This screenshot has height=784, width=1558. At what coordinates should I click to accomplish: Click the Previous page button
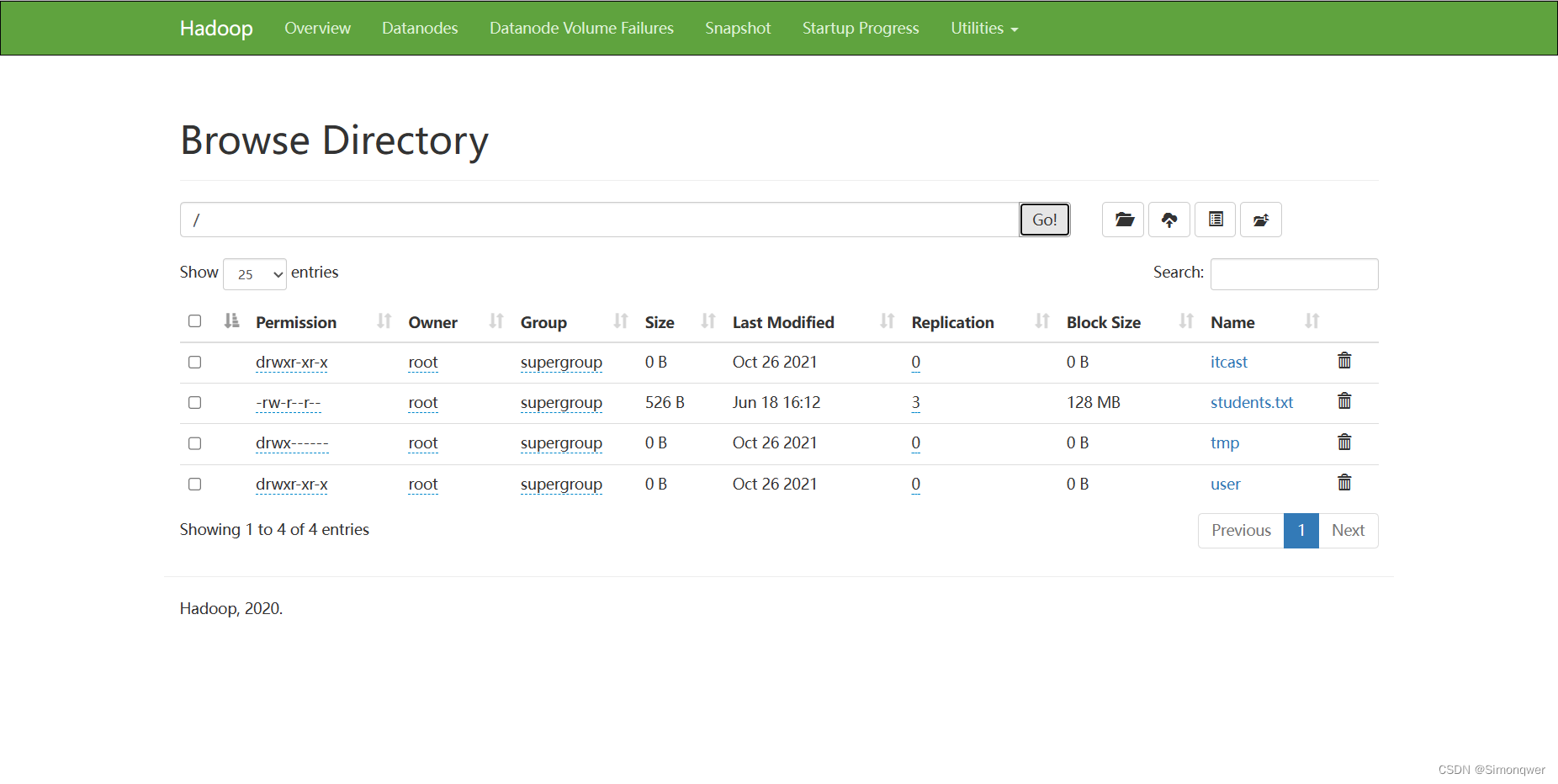coord(1241,530)
